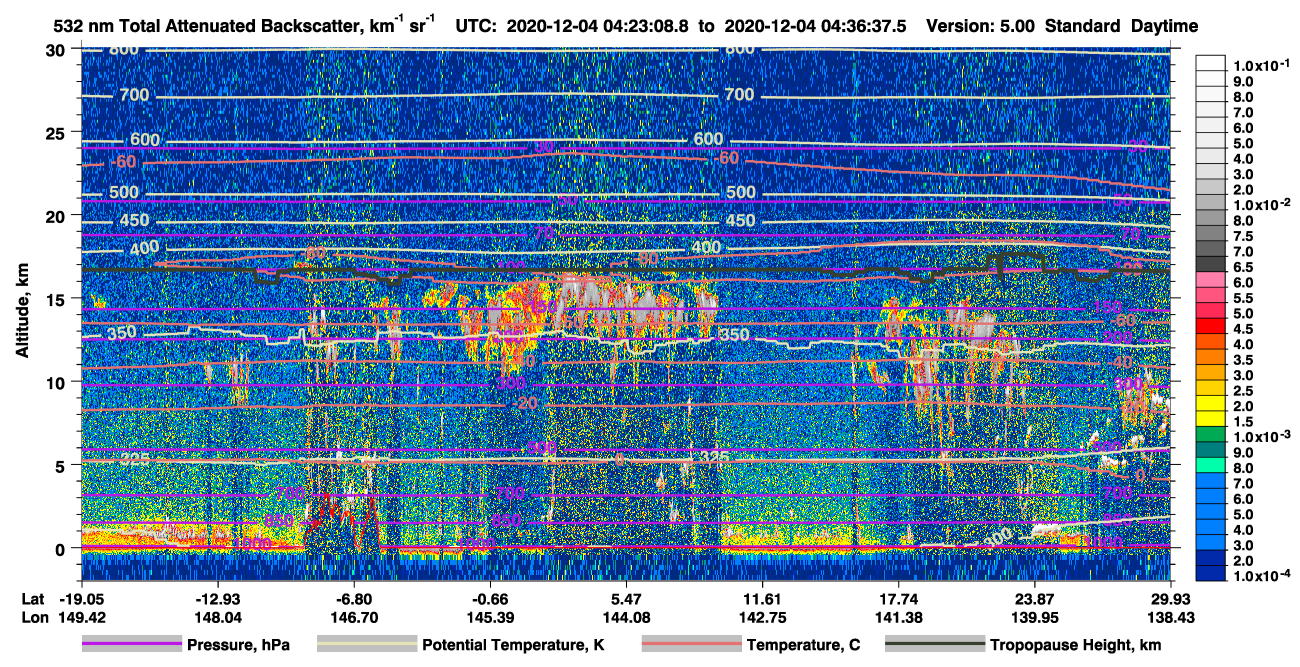
Task: Click the Potential Temperature, K legend line
Action: pos(366,645)
